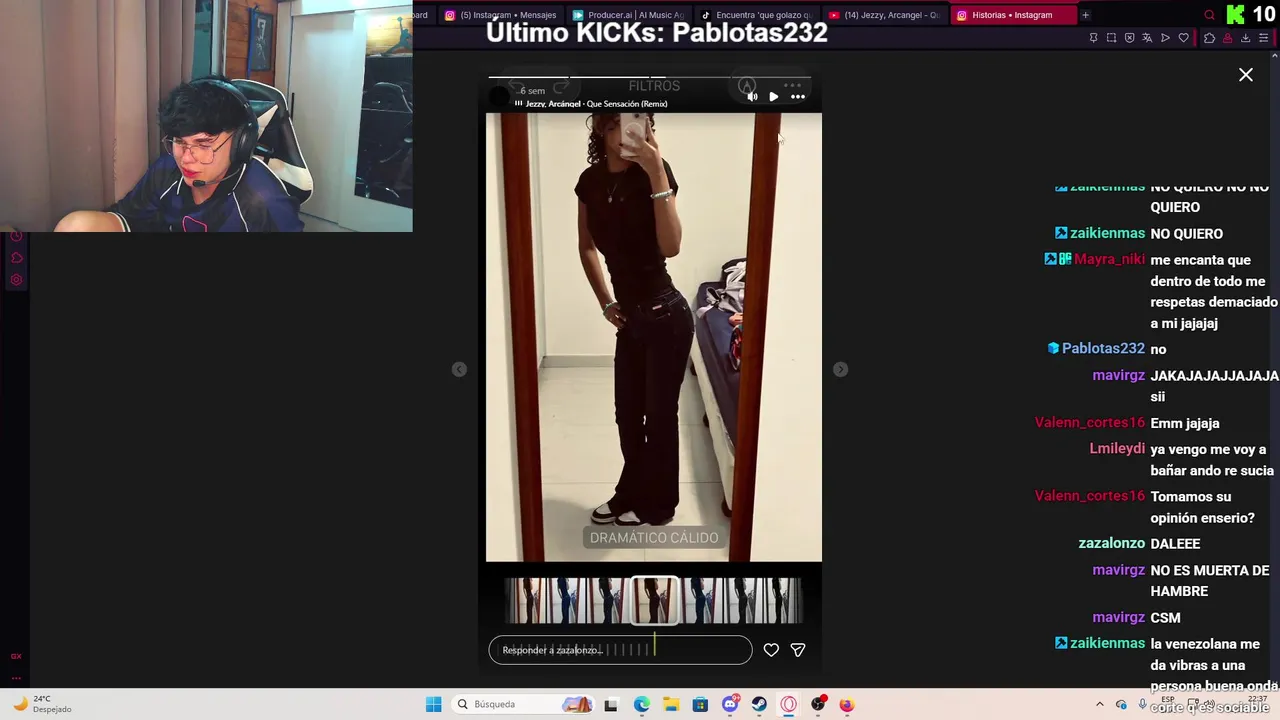This screenshot has height=720, width=1280.
Task: Close the Instagram story viewer
Action: click(1246, 75)
